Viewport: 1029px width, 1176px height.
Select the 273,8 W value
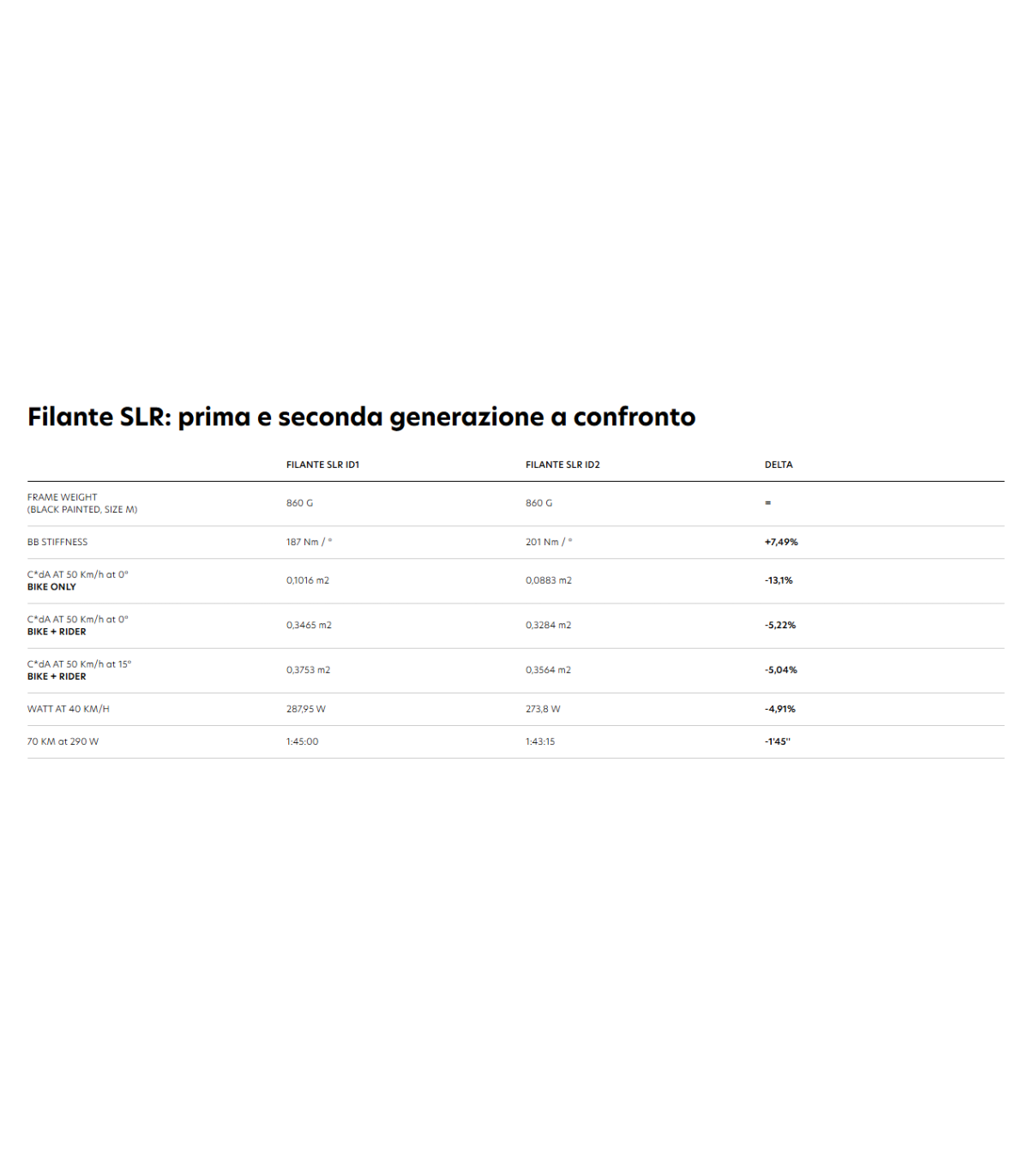point(543,710)
